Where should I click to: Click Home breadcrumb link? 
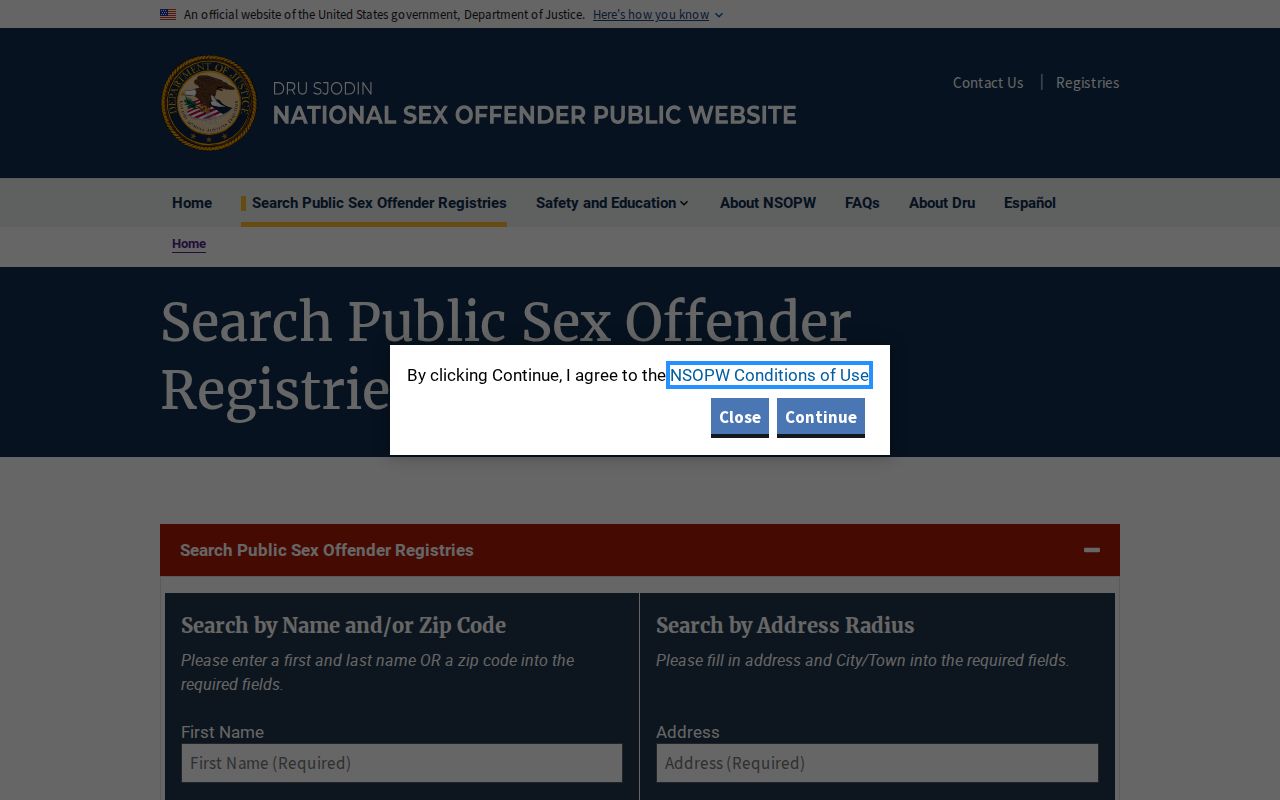click(x=189, y=244)
